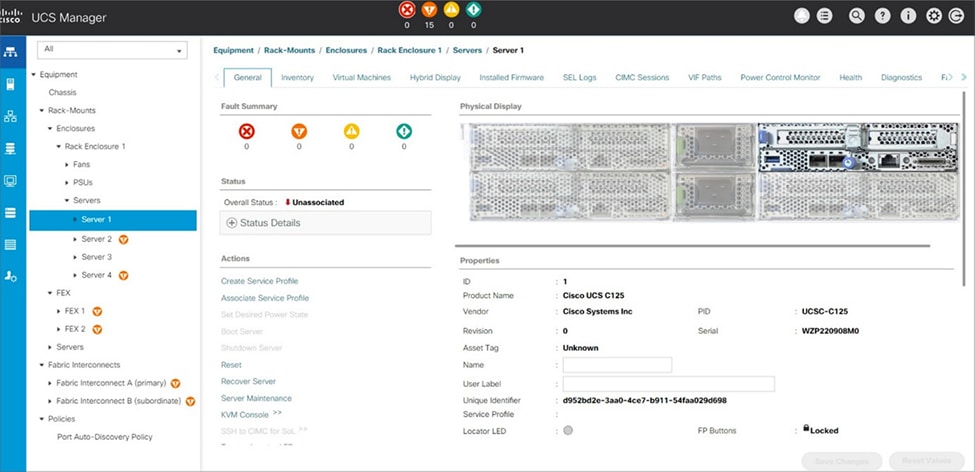Switch to the Hybrid Display tab
Viewport: 975px width, 472px height.
click(x=435, y=78)
